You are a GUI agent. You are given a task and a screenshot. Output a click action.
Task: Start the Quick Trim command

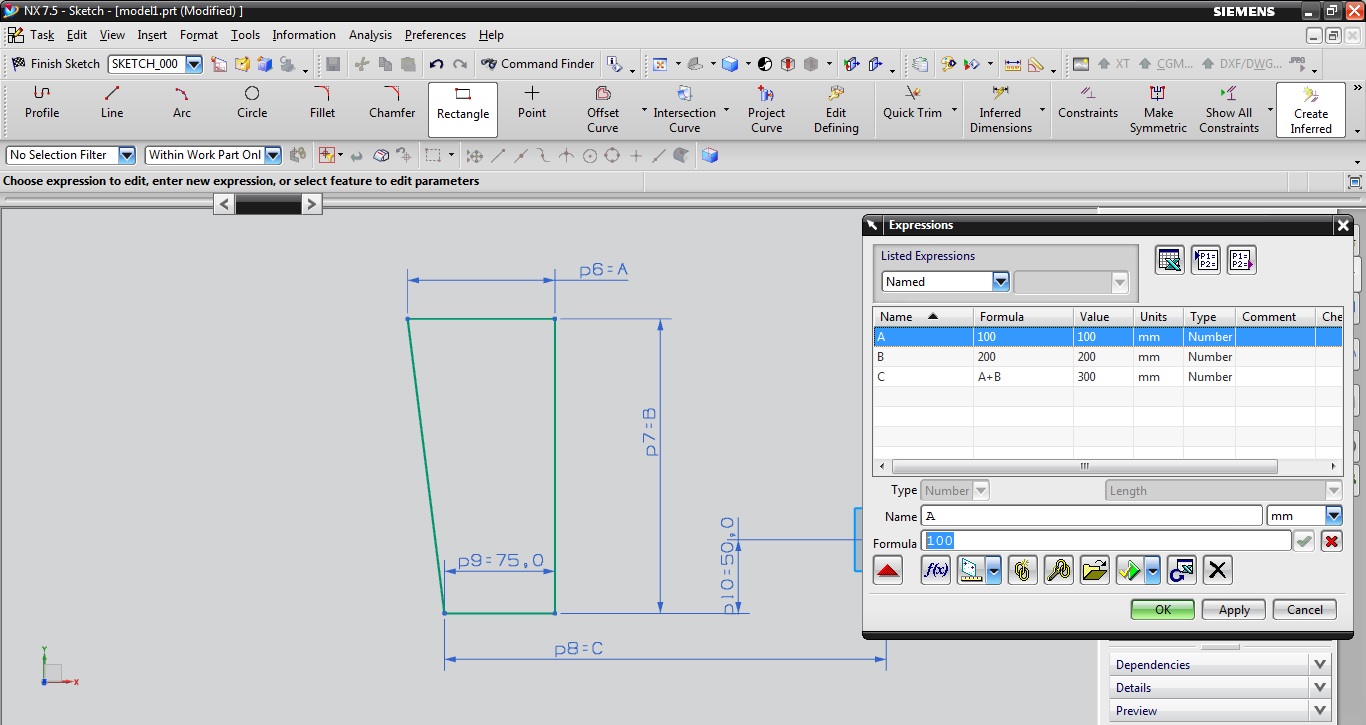point(912,102)
